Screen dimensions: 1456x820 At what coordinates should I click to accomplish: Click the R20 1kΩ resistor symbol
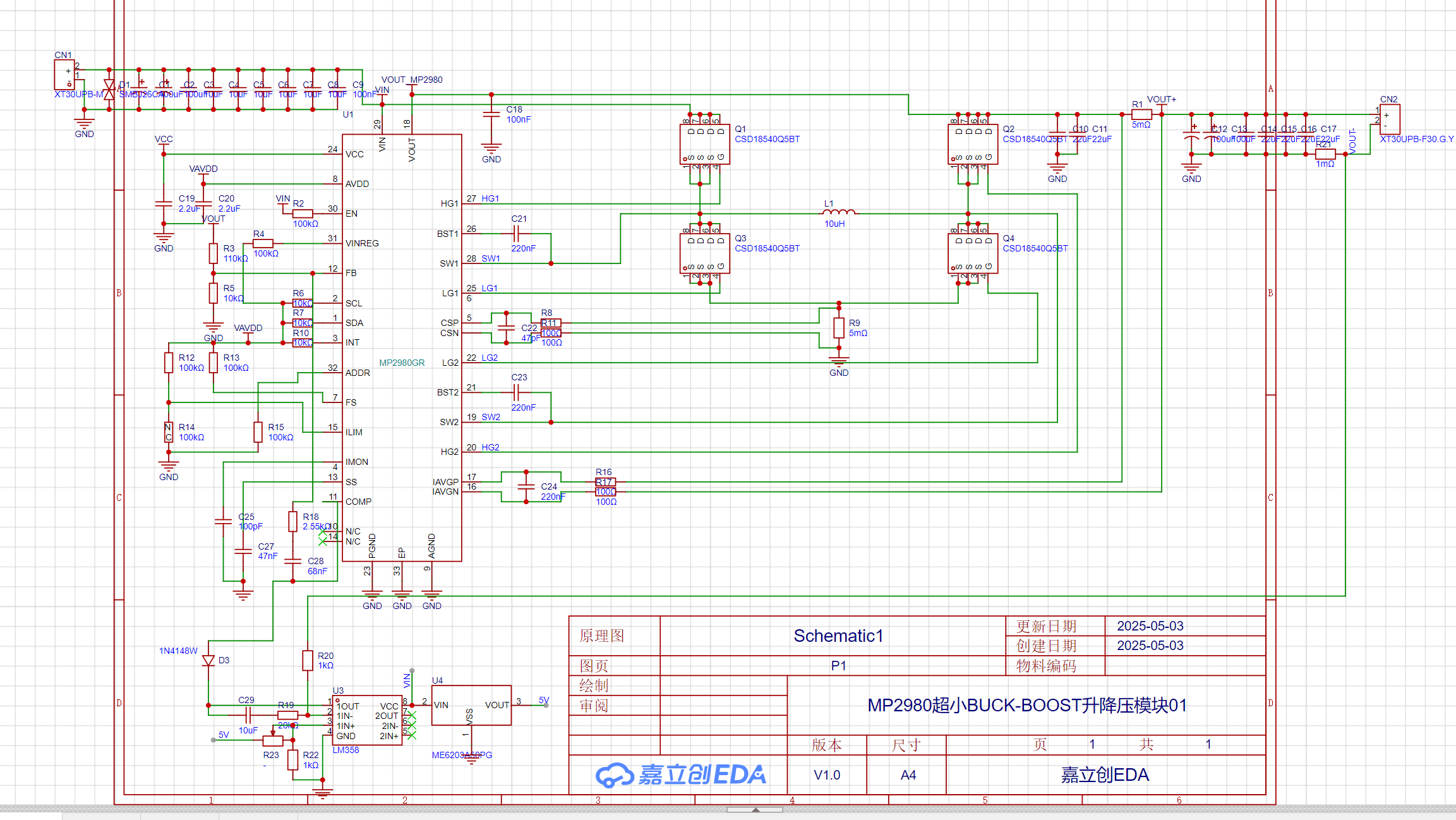pyautogui.click(x=308, y=660)
